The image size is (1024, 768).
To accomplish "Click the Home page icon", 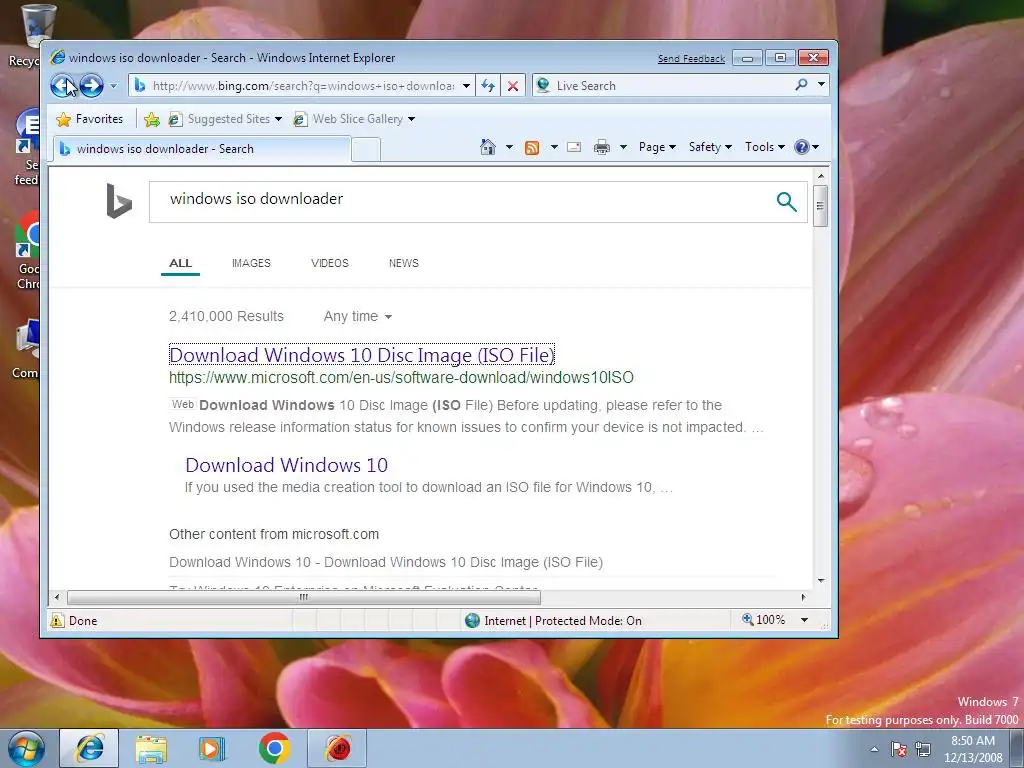I will pos(488,147).
